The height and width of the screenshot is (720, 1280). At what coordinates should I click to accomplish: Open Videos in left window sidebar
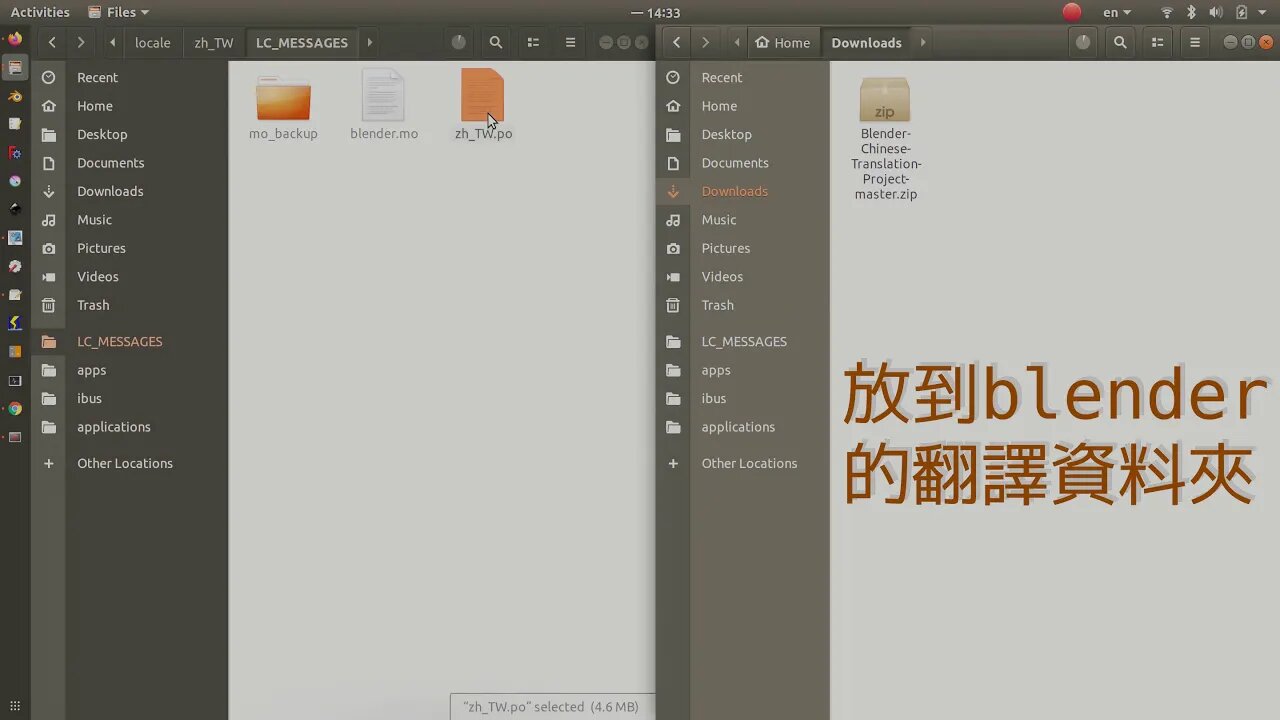130,277
